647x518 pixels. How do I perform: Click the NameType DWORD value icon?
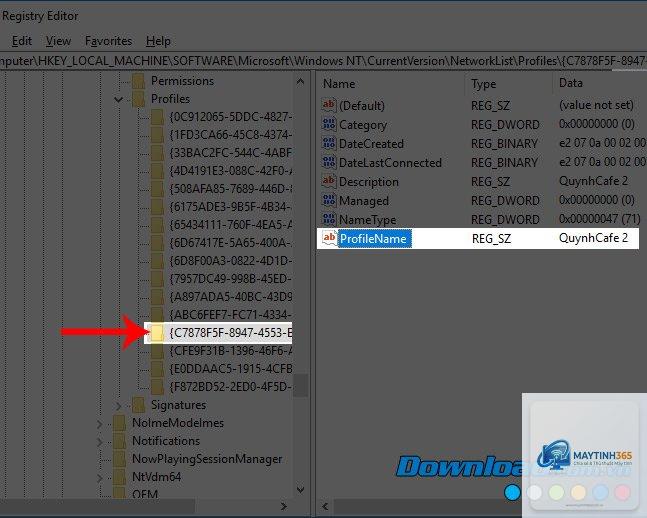tap(329, 219)
